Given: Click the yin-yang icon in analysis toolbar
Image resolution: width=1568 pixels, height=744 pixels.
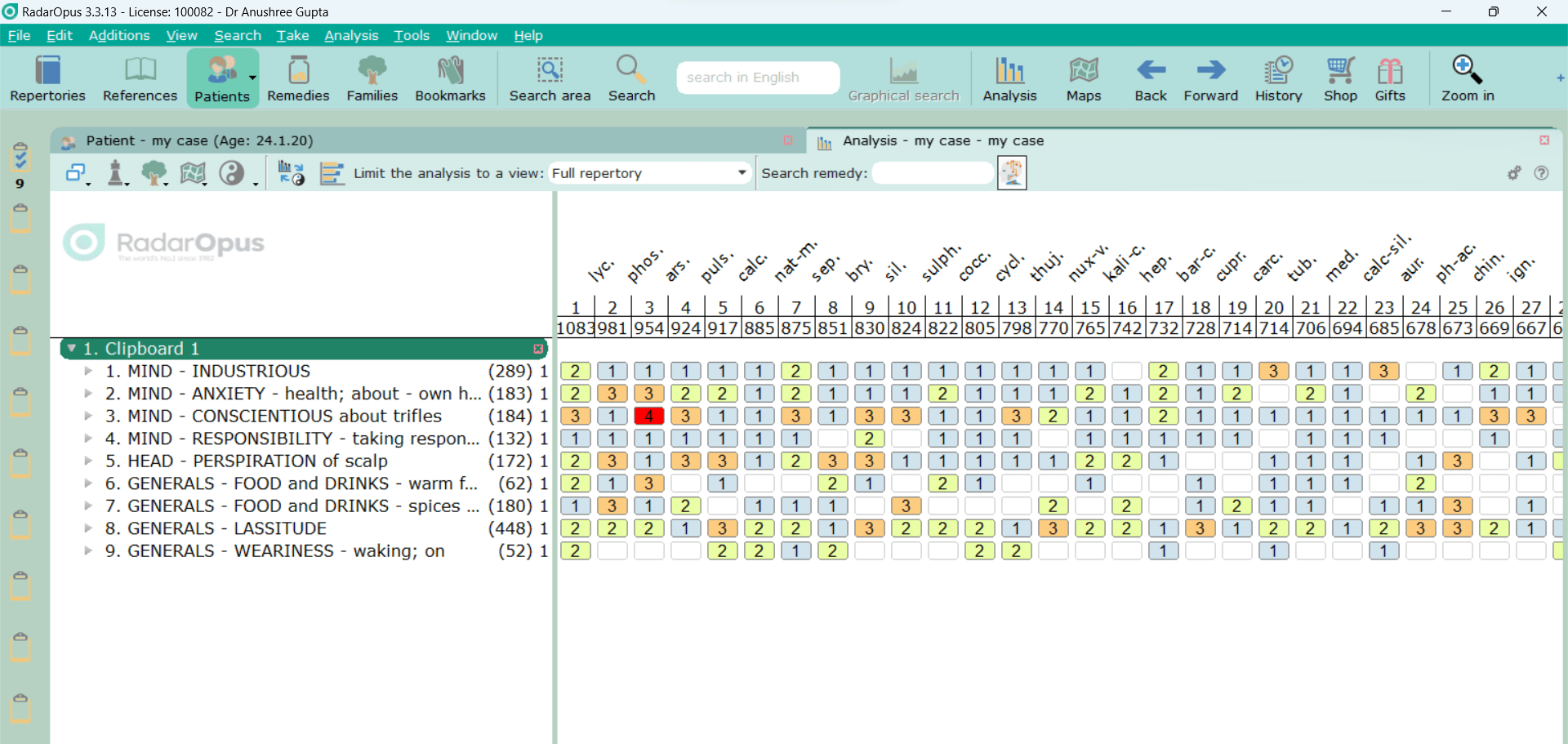Looking at the screenshot, I should (x=232, y=173).
